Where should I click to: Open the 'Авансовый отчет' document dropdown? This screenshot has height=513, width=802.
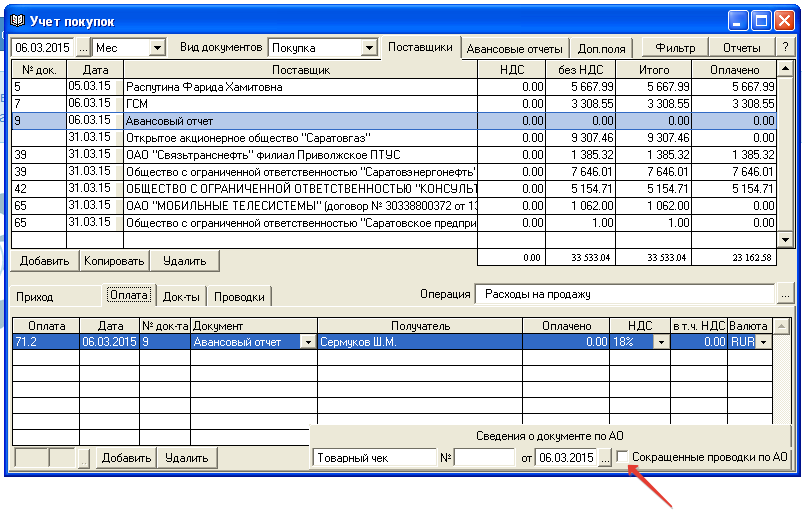pyautogui.click(x=306, y=342)
